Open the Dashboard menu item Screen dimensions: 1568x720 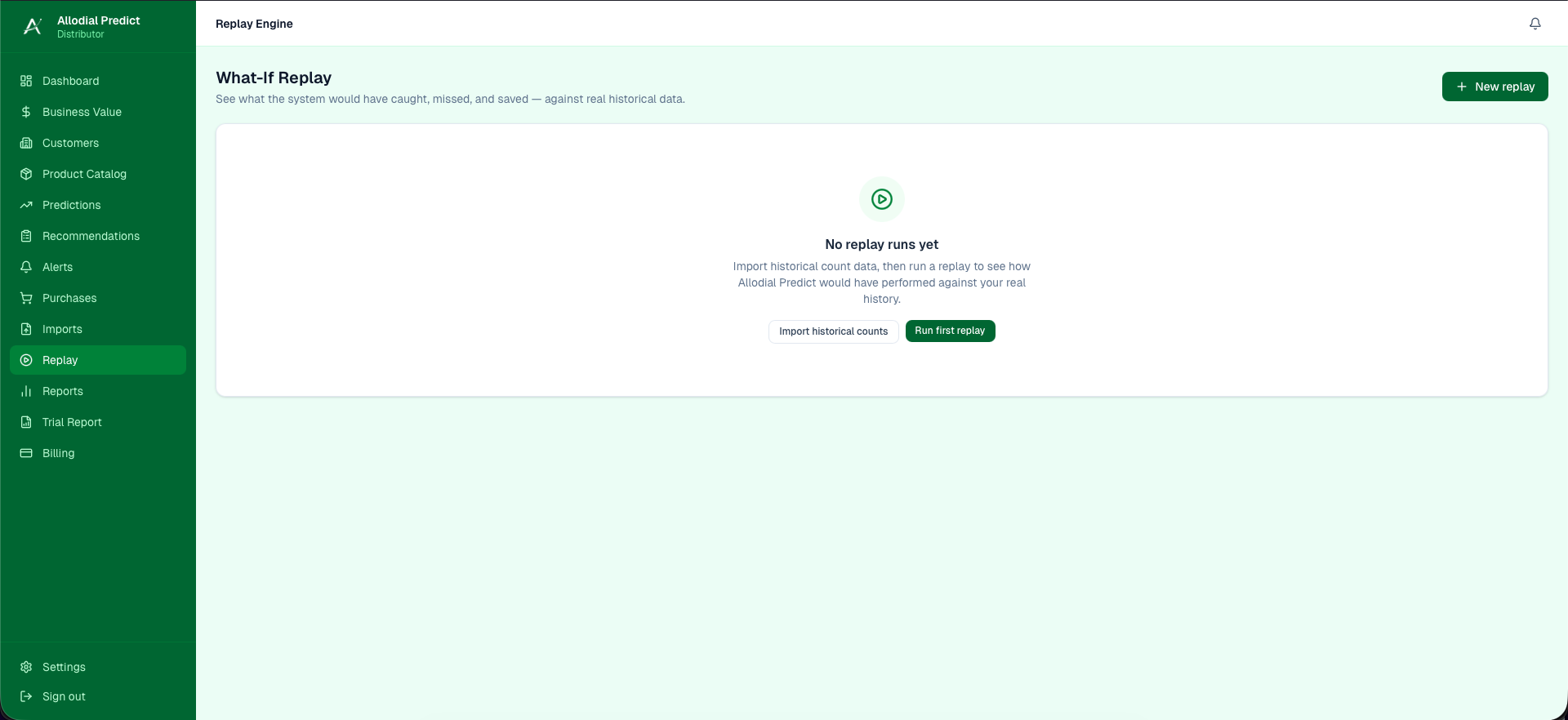tap(98, 81)
